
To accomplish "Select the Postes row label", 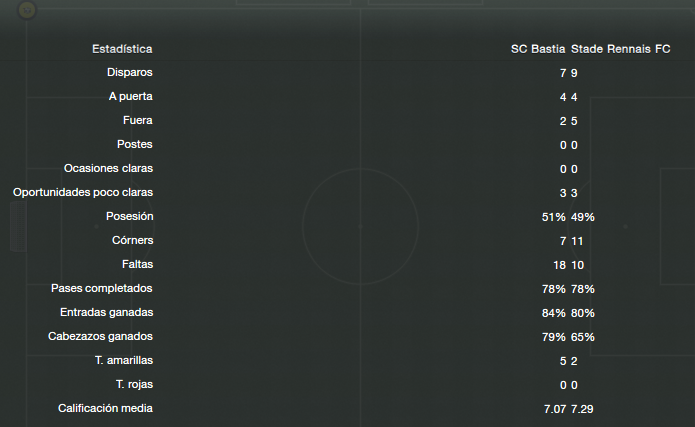I will tap(134, 144).
